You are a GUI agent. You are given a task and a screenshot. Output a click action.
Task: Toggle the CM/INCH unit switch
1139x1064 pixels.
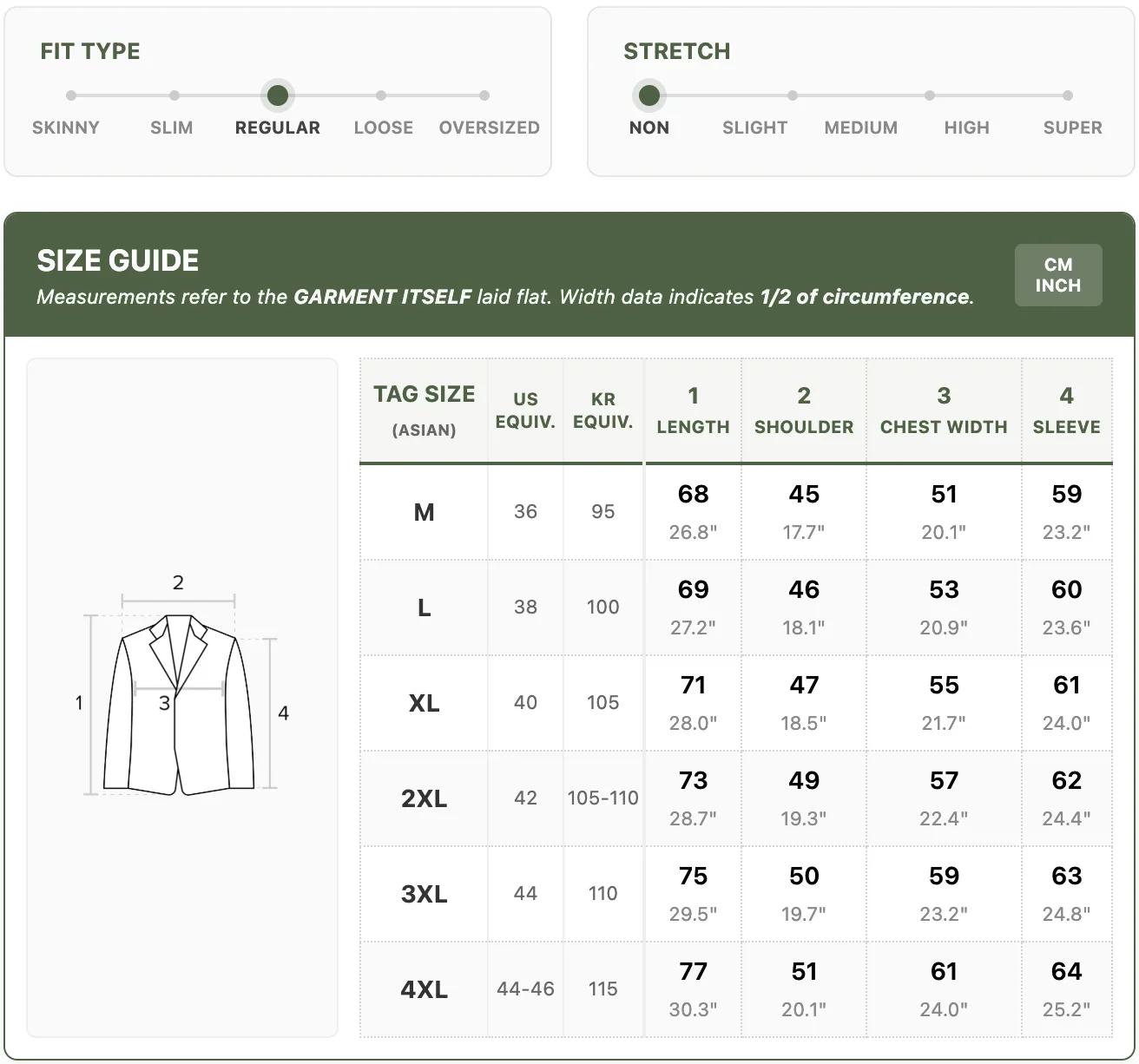pos(1058,275)
